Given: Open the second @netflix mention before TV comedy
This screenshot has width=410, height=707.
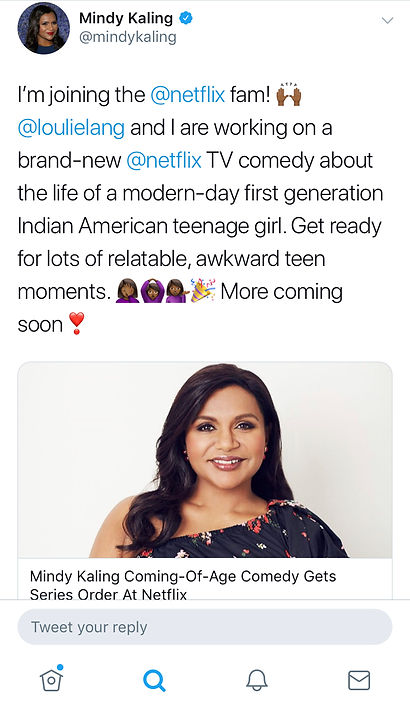Looking at the screenshot, I should click(164, 161).
